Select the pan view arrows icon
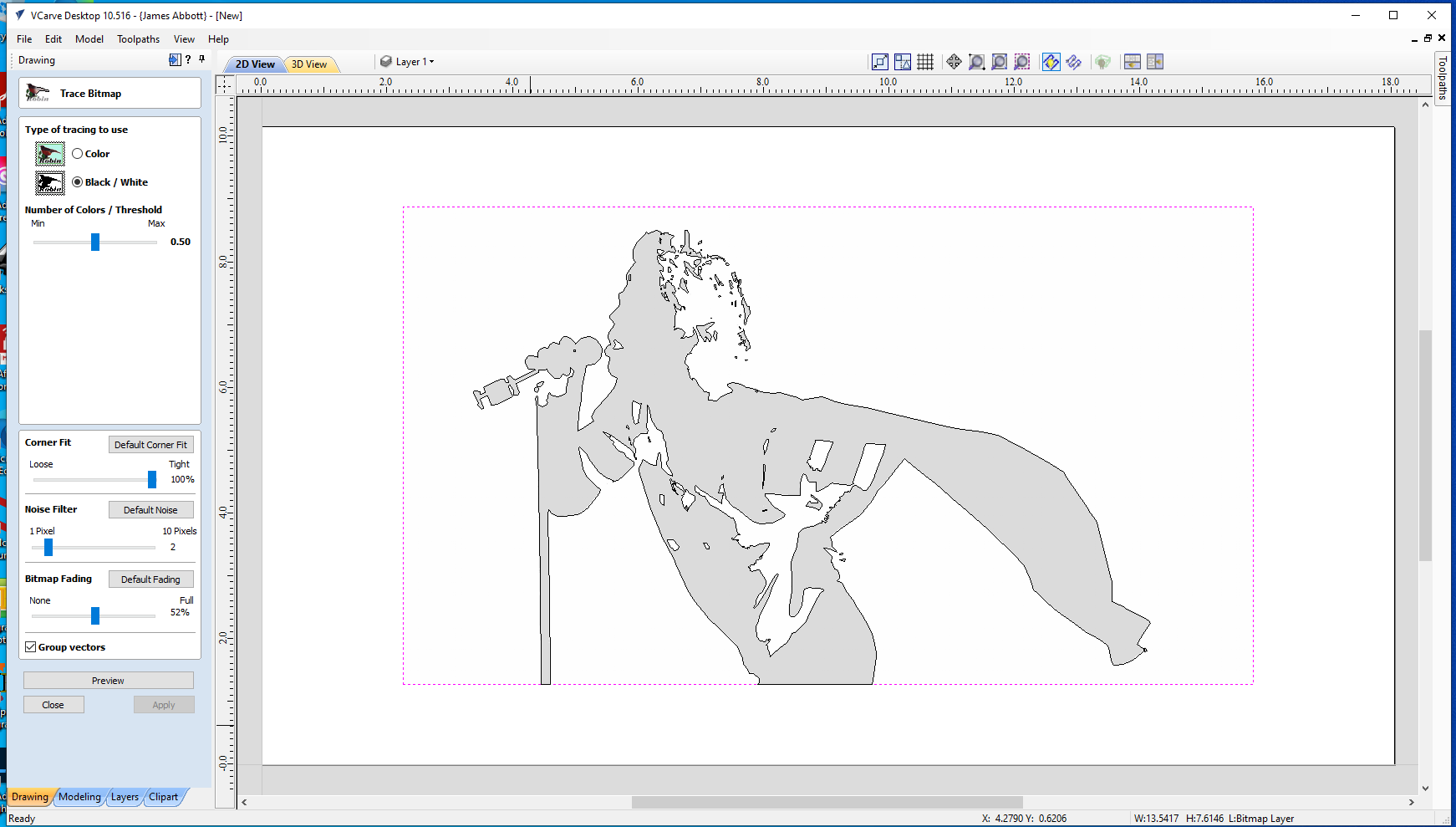 coord(954,62)
